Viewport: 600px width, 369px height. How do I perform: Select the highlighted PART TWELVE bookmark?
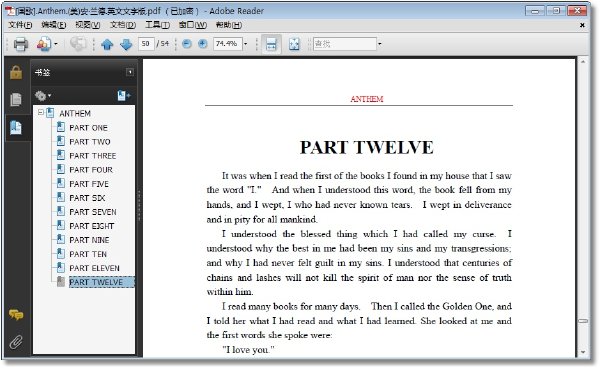(101, 282)
